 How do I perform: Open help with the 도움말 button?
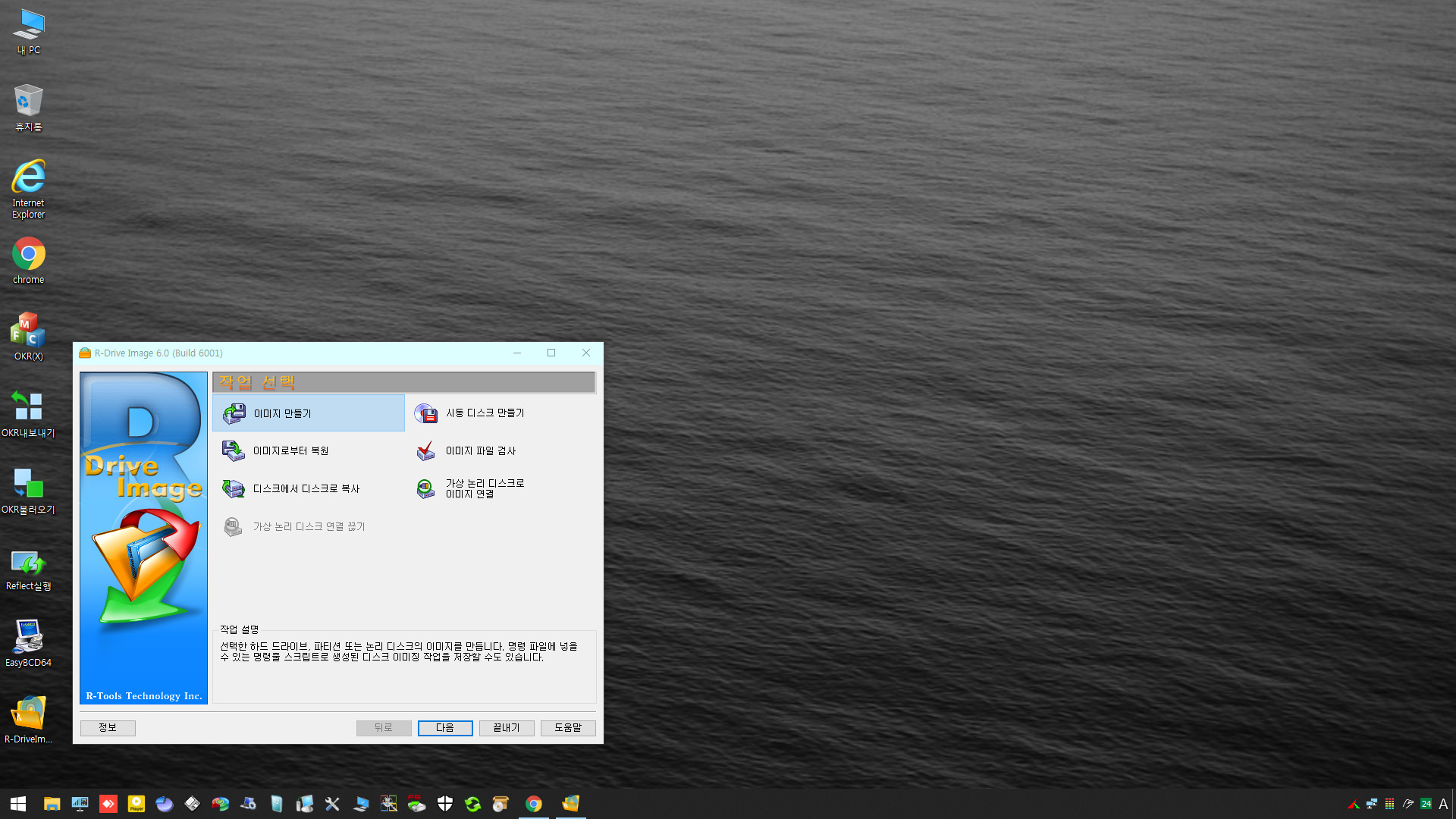tap(568, 728)
